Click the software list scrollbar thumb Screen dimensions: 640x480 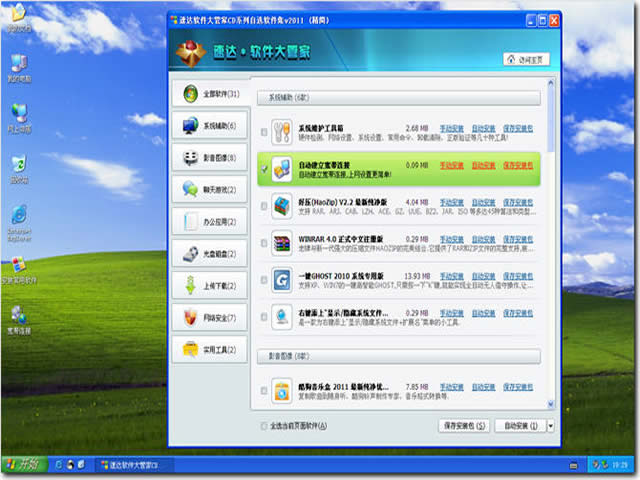(x=551, y=118)
